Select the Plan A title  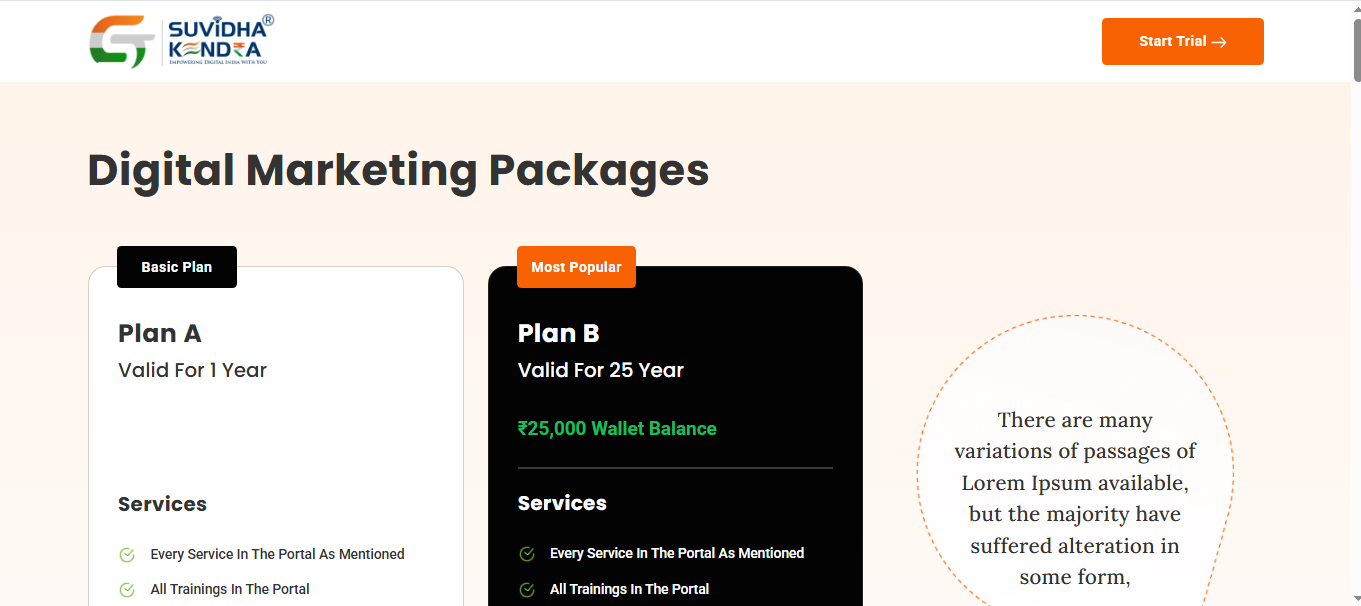[160, 333]
